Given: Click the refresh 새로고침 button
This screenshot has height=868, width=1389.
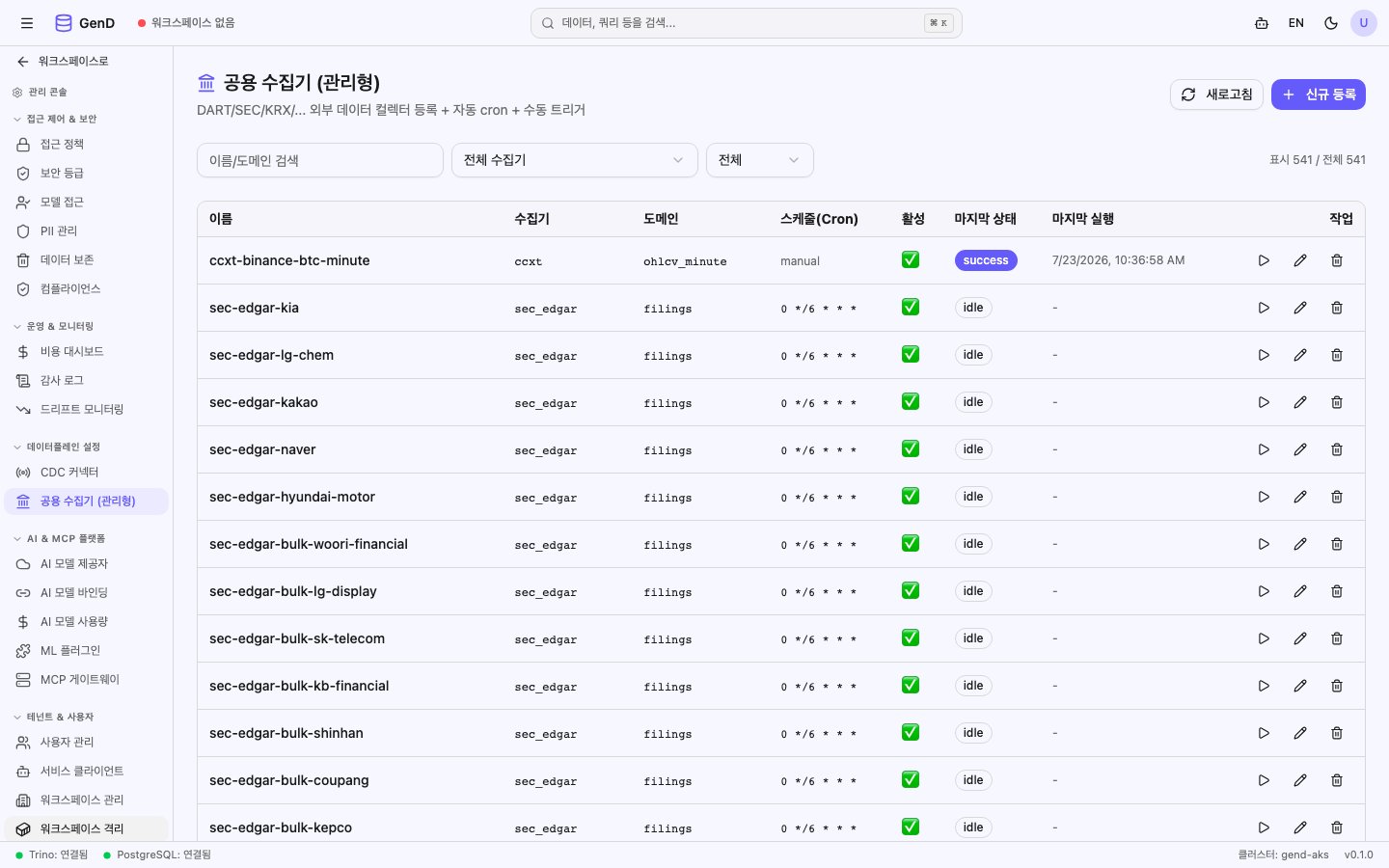Looking at the screenshot, I should pyautogui.click(x=1216, y=95).
